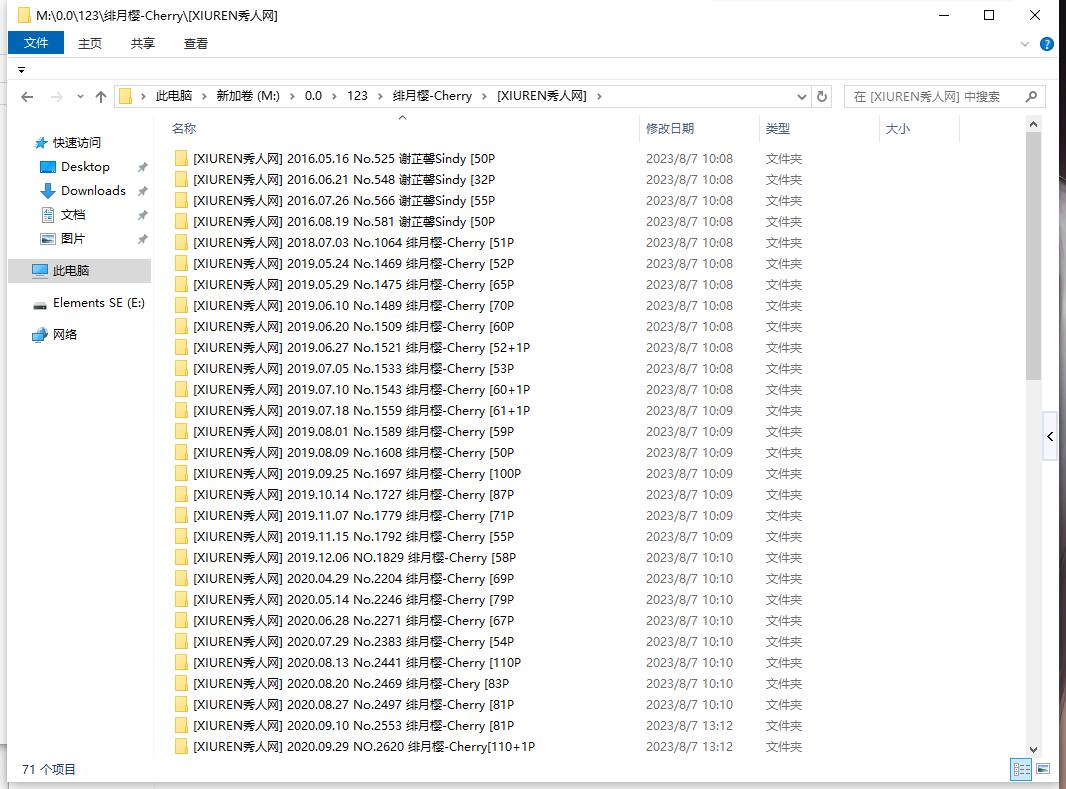The width and height of the screenshot is (1066, 789).
Task: Open the 查看 ribbon tab
Action: pos(196,43)
